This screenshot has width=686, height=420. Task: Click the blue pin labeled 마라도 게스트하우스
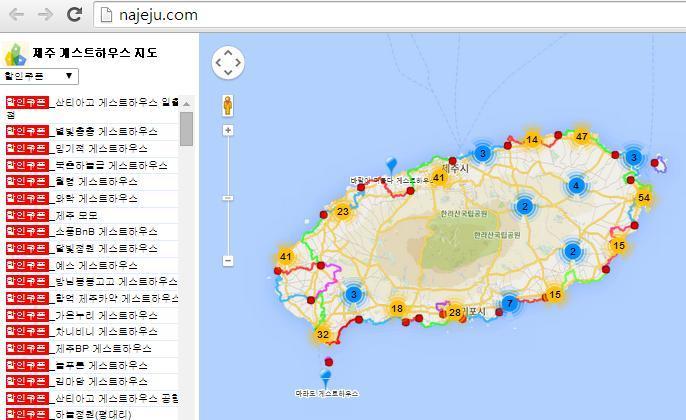click(x=326, y=378)
